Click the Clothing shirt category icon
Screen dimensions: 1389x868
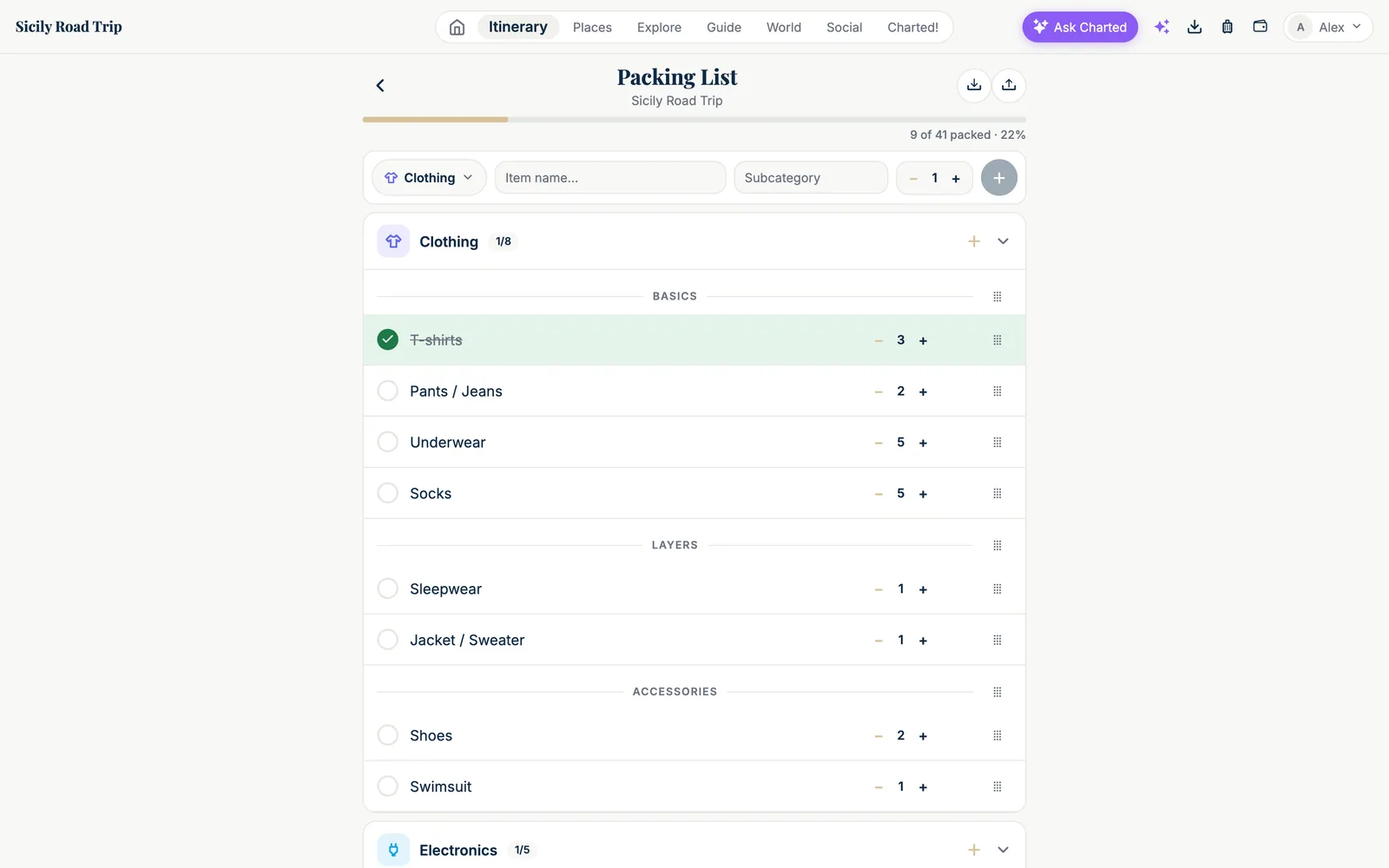pyautogui.click(x=393, y=241)
